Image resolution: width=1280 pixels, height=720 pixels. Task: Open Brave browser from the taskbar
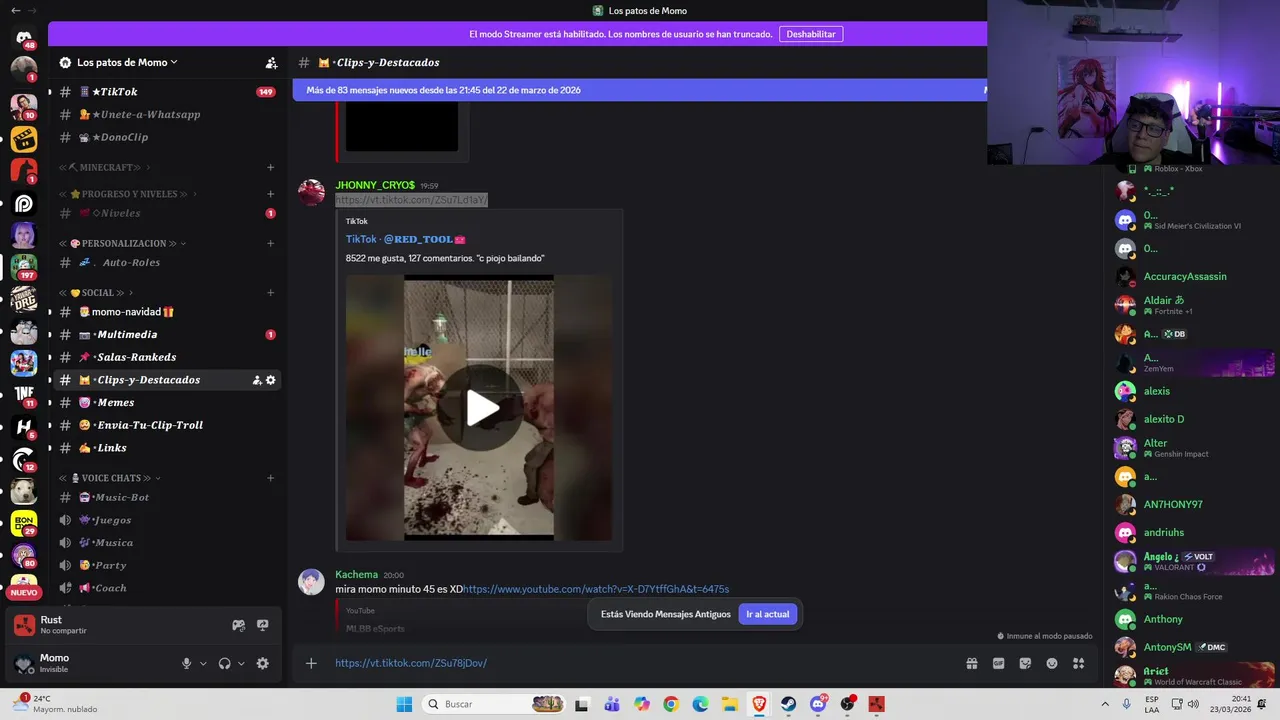[x=759, y=704]
